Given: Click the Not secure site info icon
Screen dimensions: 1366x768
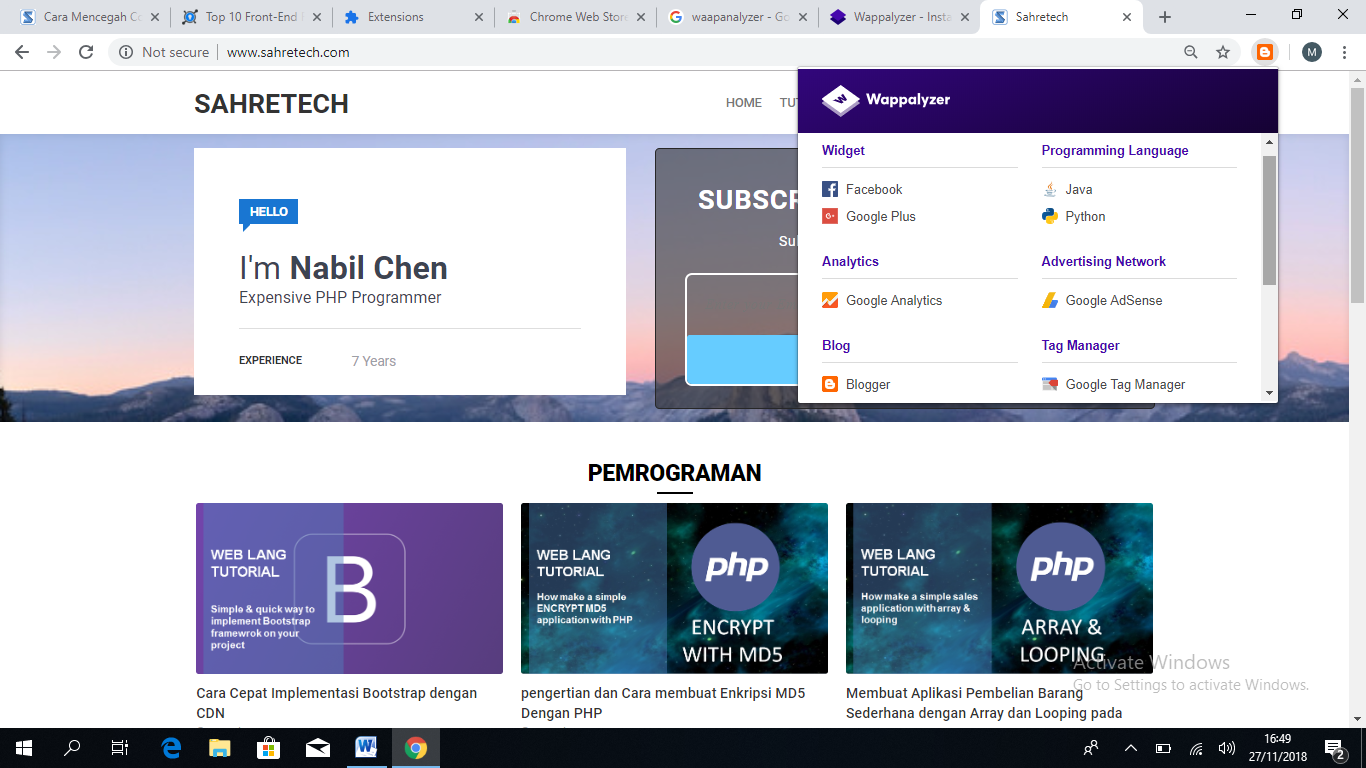Looking at the screenshot, I should point(126,52).
